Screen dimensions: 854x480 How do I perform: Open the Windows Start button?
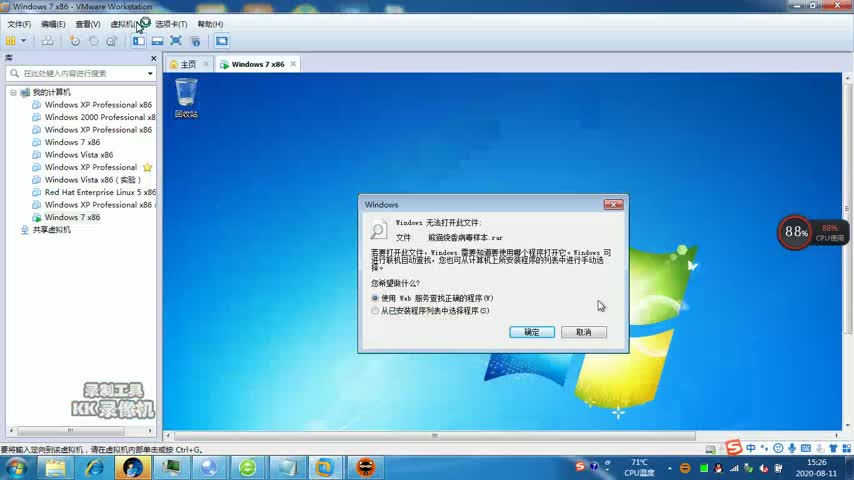click(x=16, y=468)
